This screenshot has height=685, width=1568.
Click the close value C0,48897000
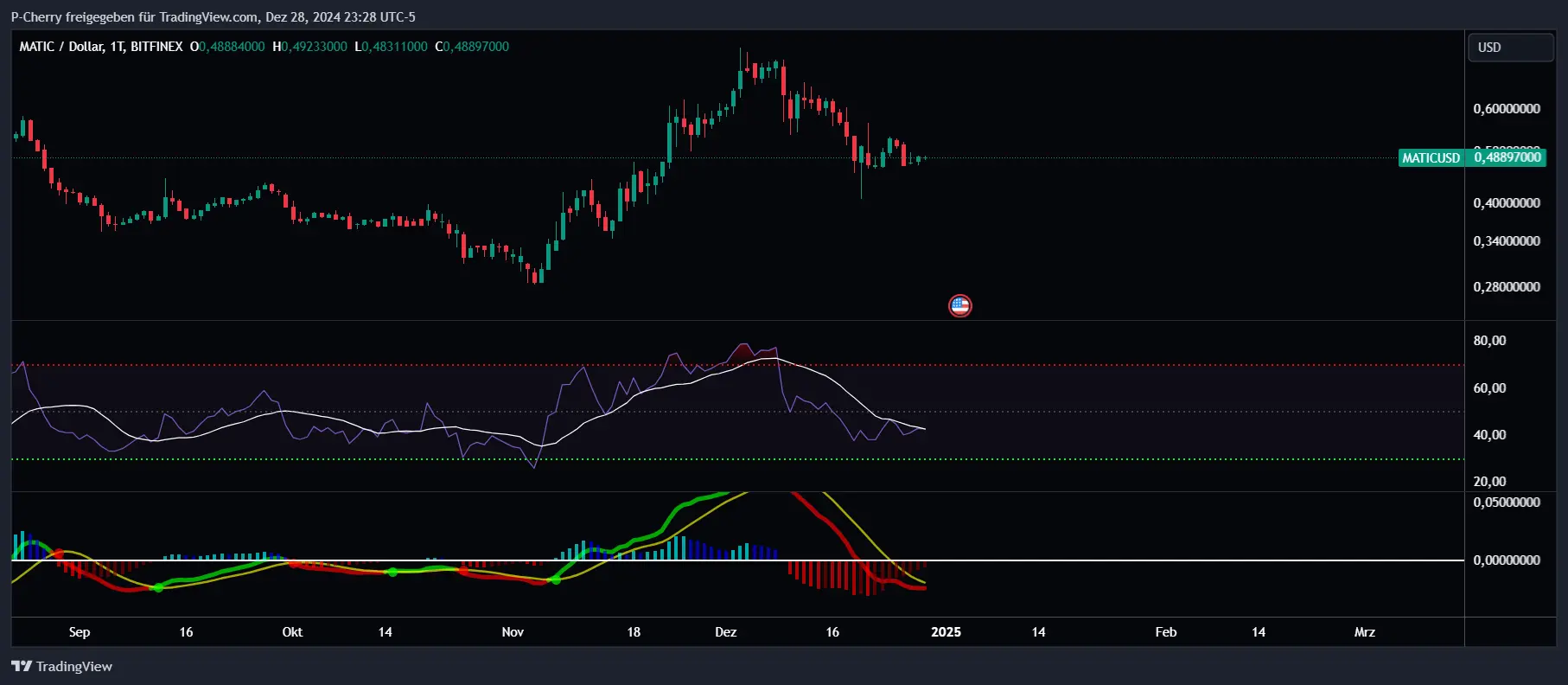click(472, 47)
